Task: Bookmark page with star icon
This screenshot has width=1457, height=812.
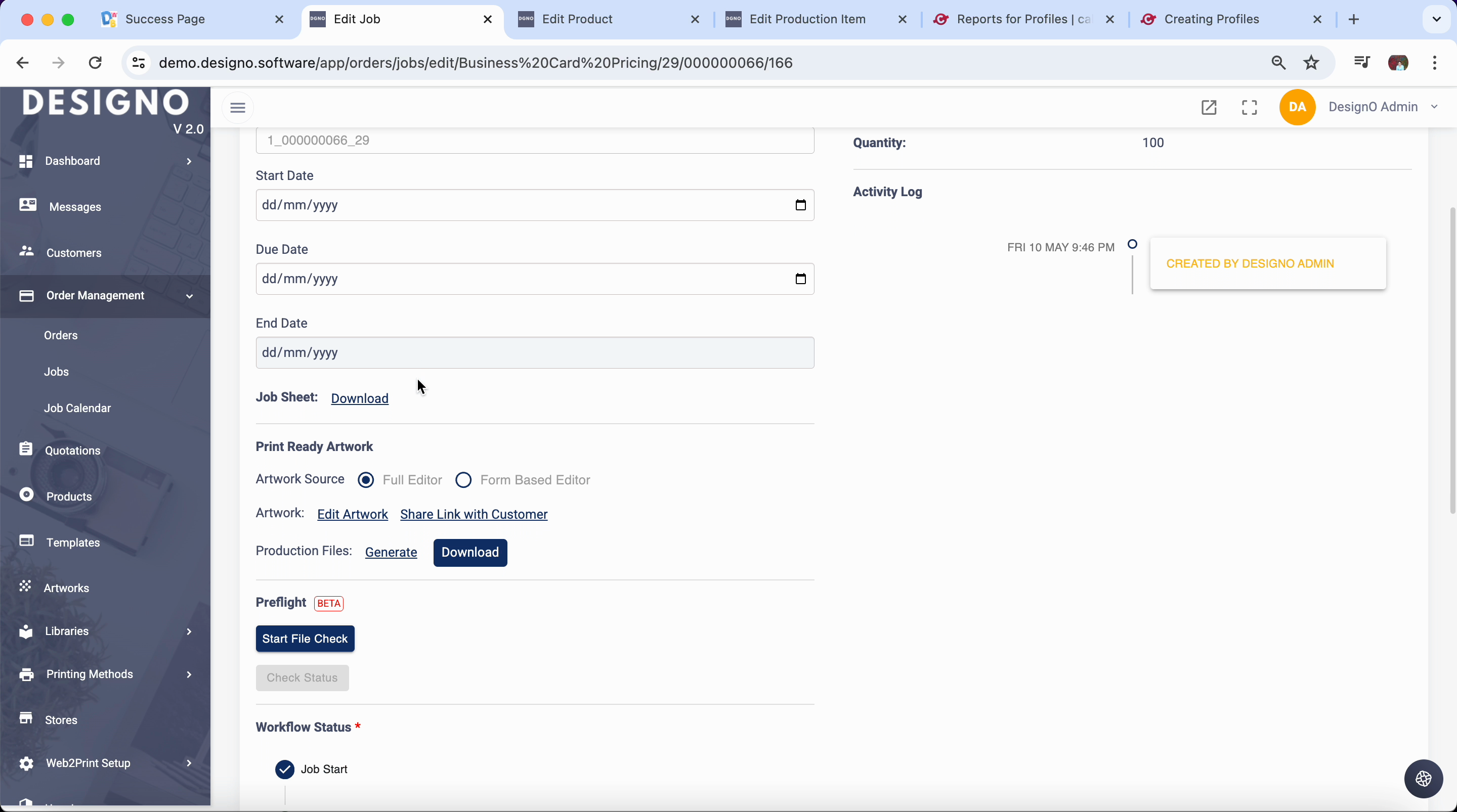Action: 1311,63
